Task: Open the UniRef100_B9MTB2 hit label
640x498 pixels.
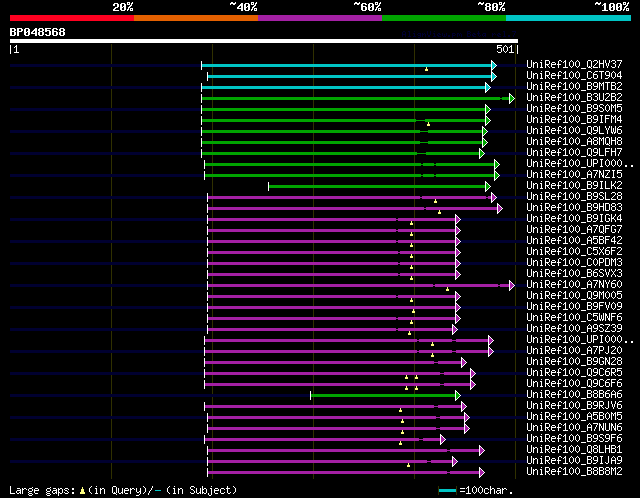Action: (574, 86)
